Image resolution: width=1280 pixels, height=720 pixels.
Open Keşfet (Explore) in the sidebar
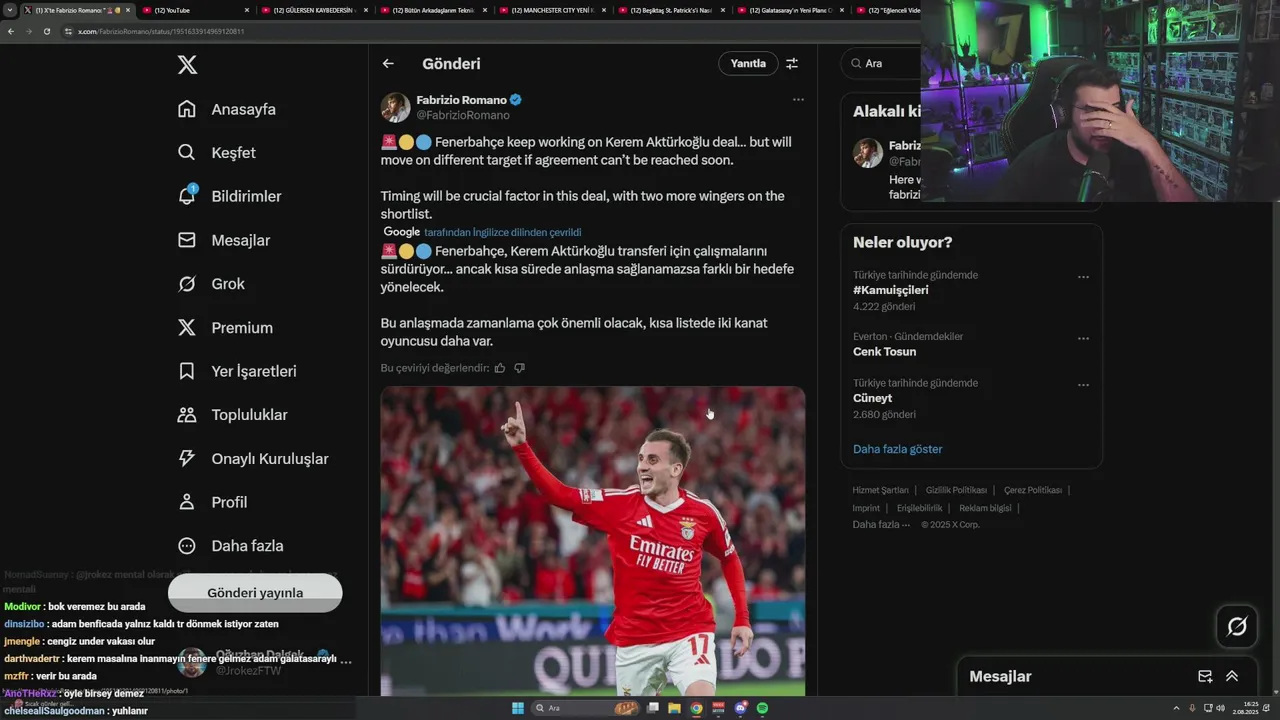217,153
